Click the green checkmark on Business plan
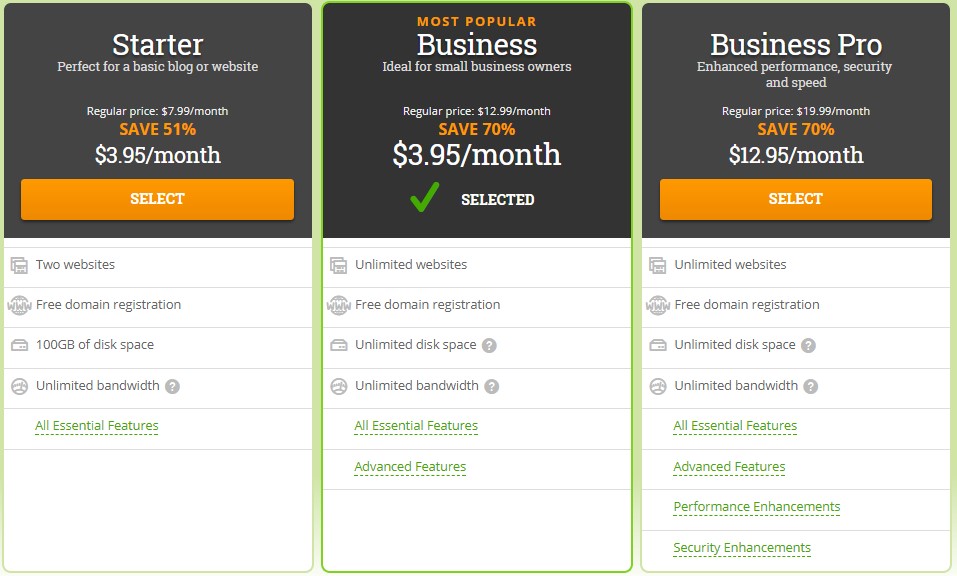This screenshot has width=957, height=576. point(424,197)
